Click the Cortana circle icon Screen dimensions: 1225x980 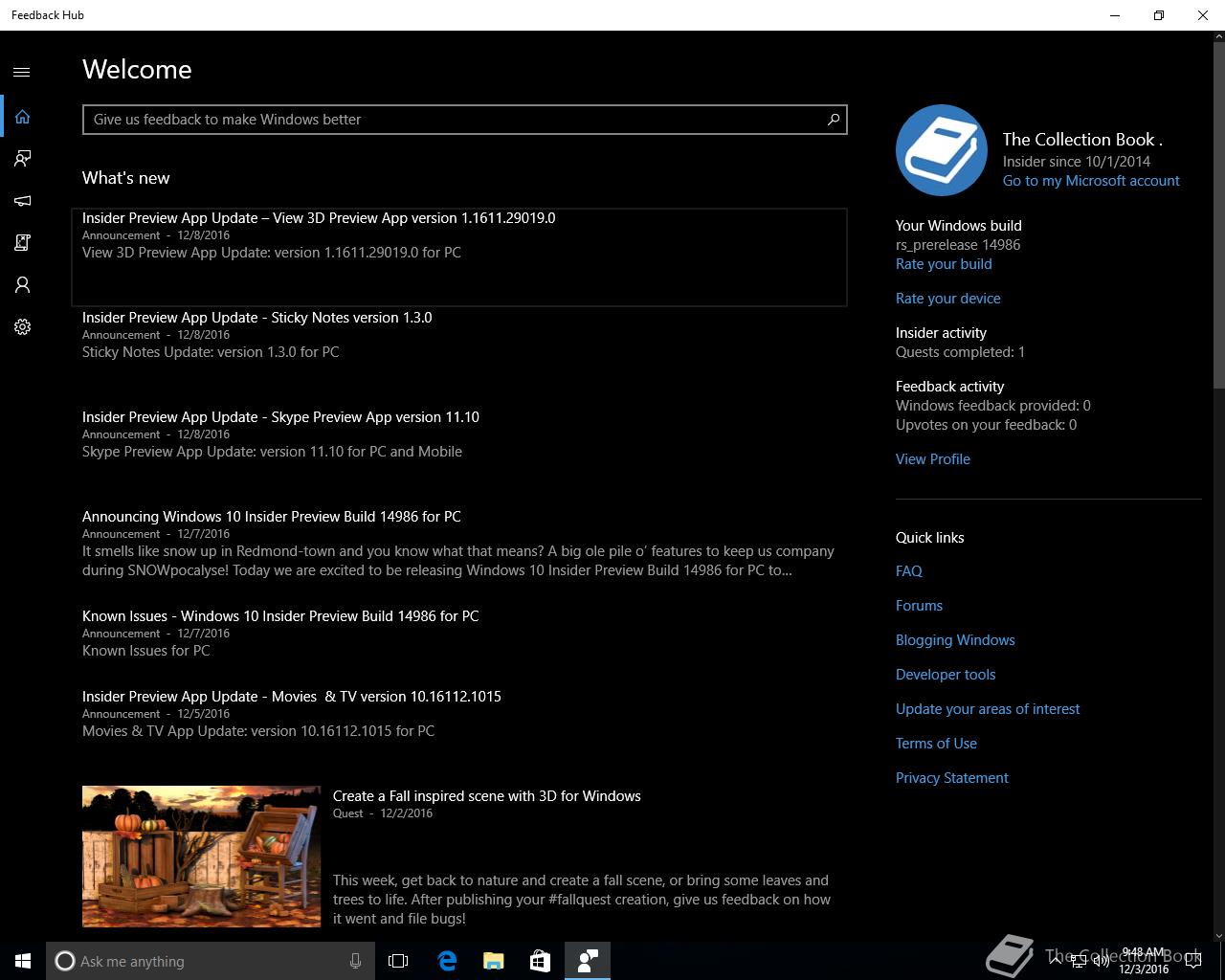pyautogui.click(x=65, y=961)
